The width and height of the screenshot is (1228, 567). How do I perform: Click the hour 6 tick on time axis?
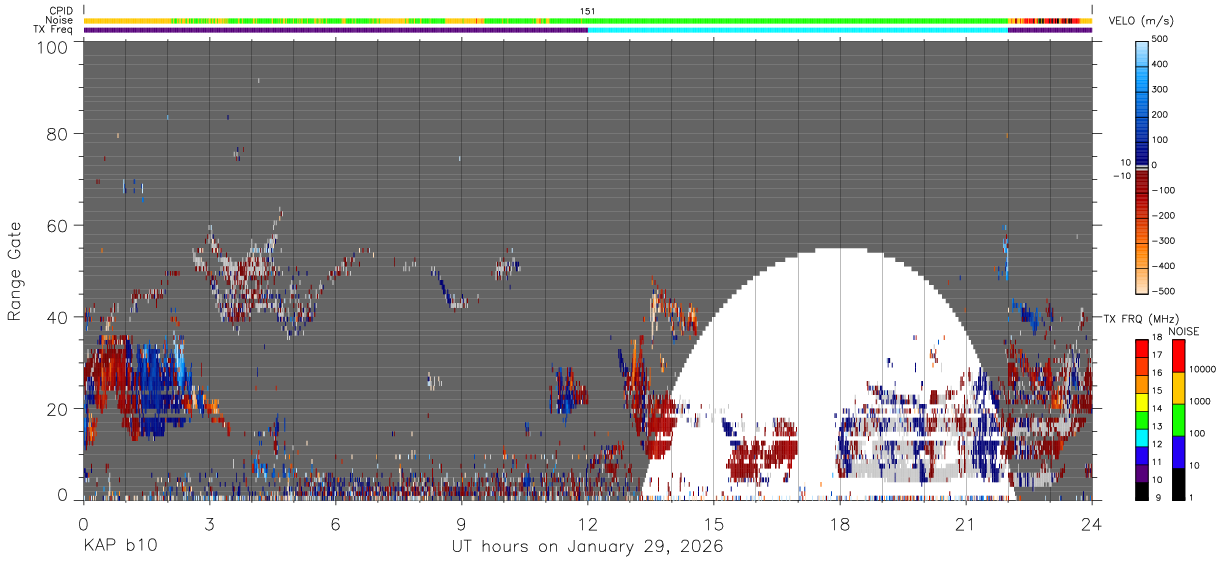(335, 524)
